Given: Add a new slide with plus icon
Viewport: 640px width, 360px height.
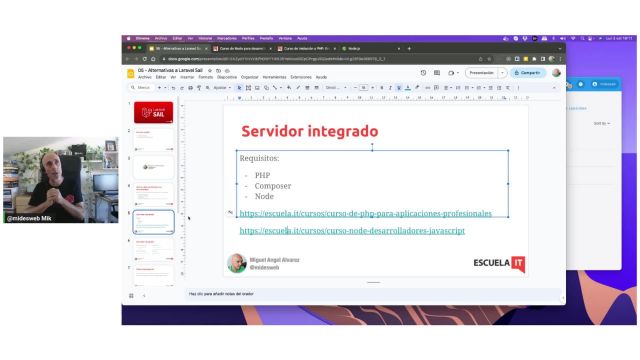Looking at the screenshot, I should pyautogui.click(x=159, y=88).
